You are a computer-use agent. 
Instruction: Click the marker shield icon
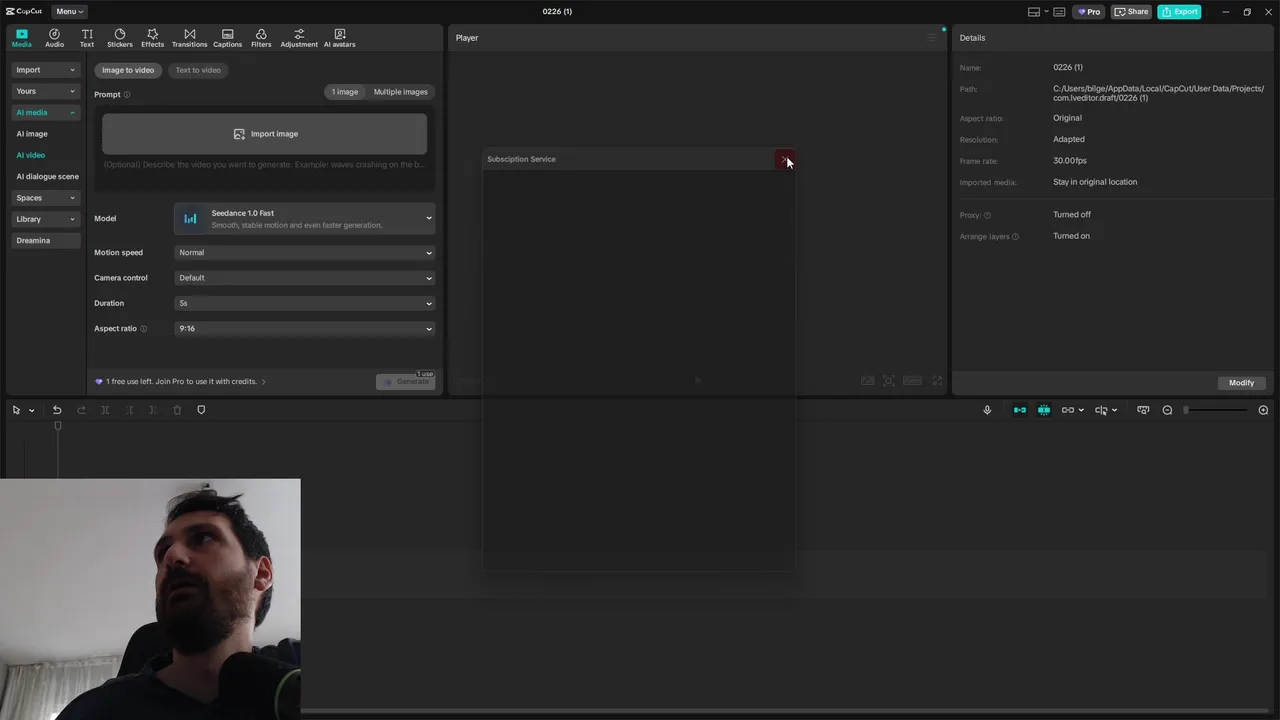click(201, 410)
